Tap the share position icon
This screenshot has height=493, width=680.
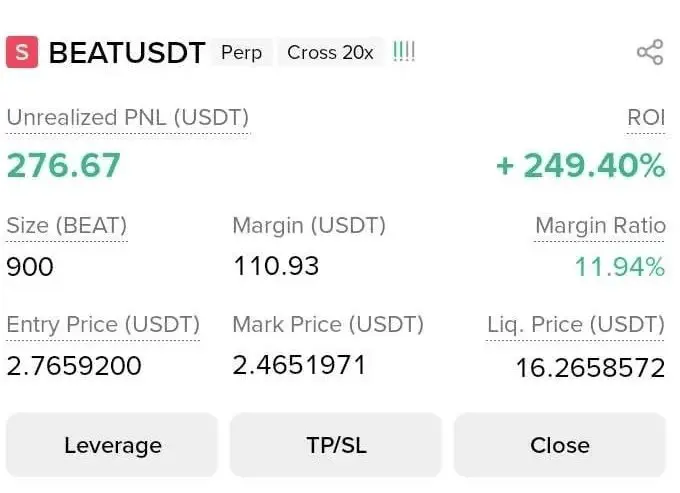click(650, 52)
